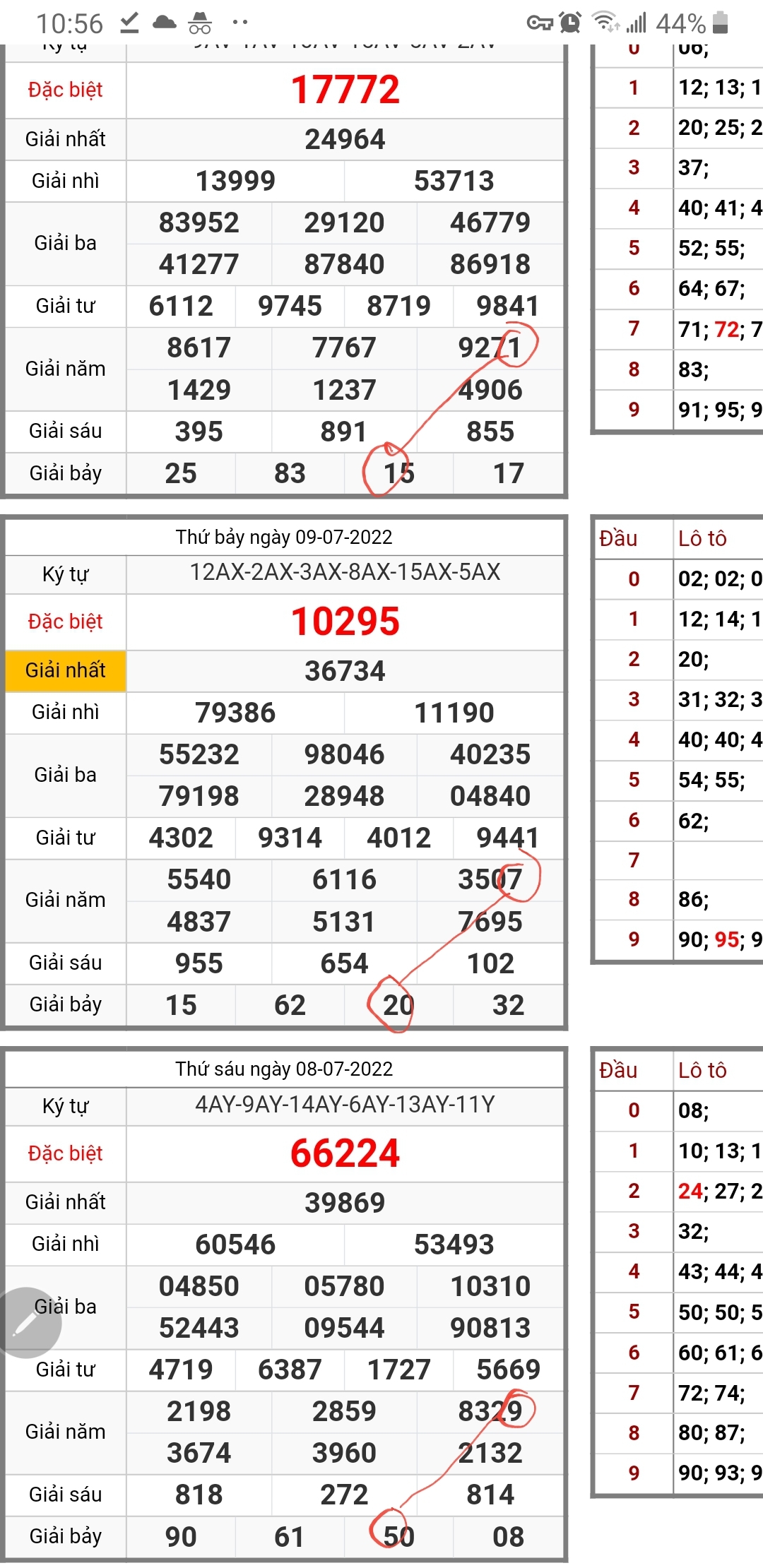Select the yellow highlighted Giải nhất label
The width and height of the screenshot is (763, 1568).
click(65, 670)
